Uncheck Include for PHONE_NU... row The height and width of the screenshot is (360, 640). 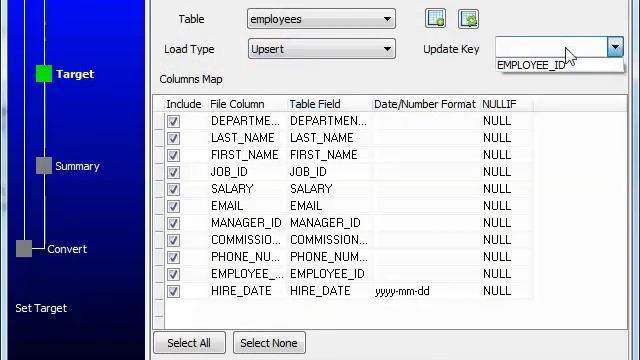click(173, 257)
